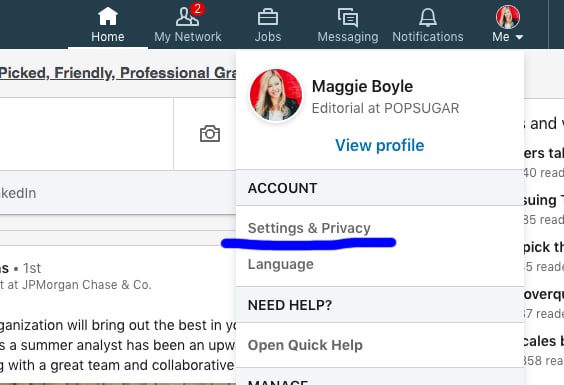Select the Language menu item
This screenshot has width=564, height=385.
click(x=281, y=264)
